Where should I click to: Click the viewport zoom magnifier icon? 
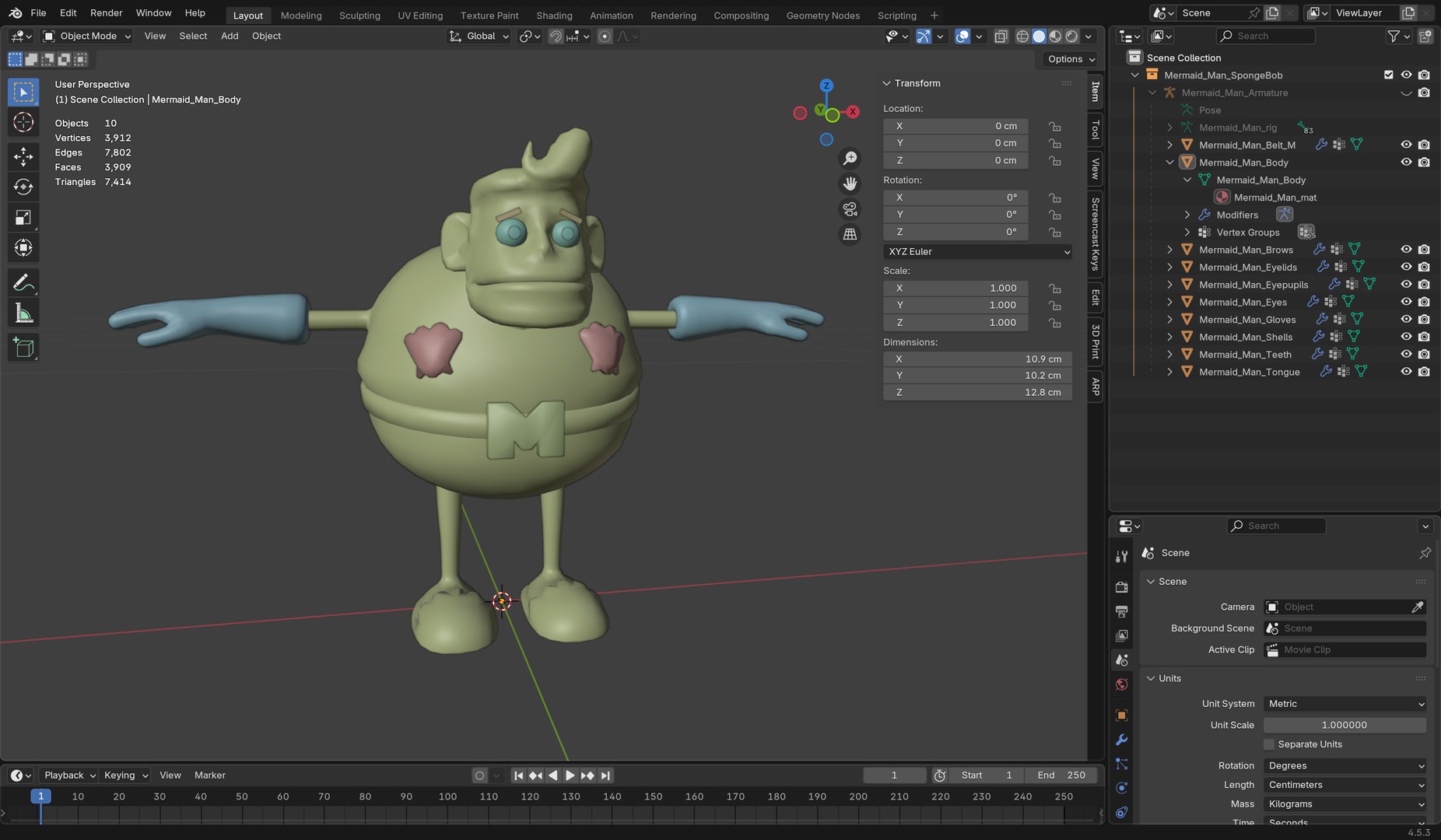coord(850,159)
